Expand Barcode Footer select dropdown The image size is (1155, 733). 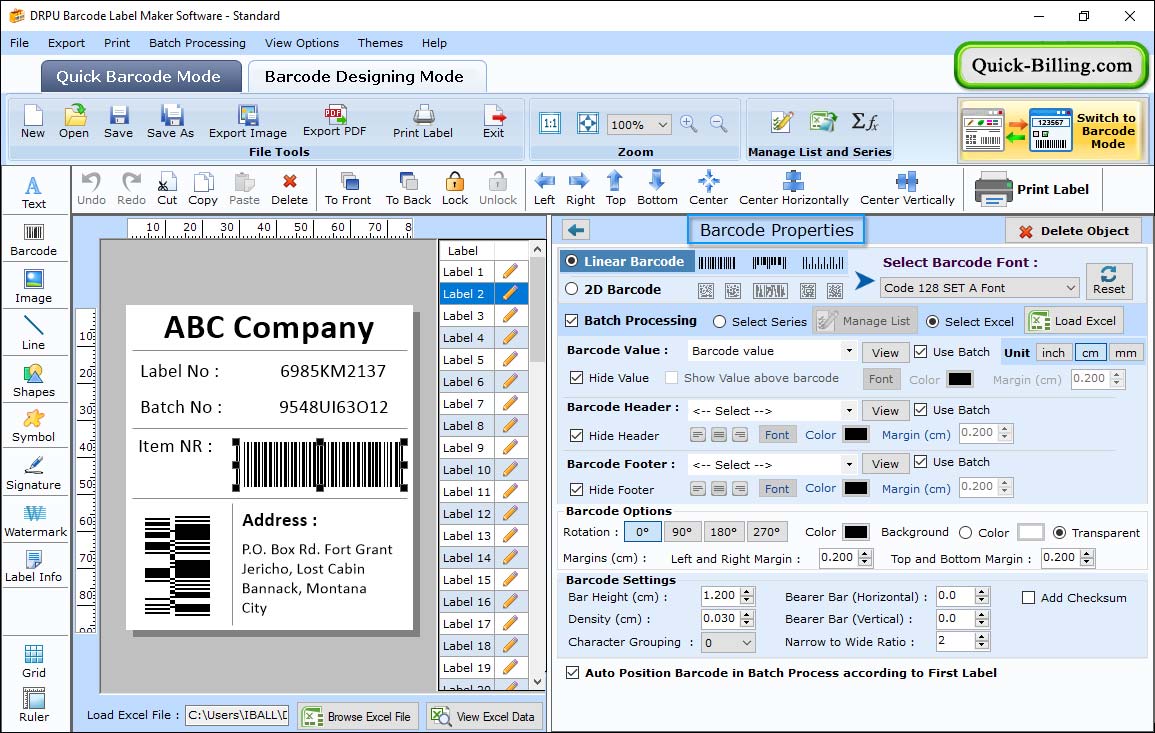849,464
